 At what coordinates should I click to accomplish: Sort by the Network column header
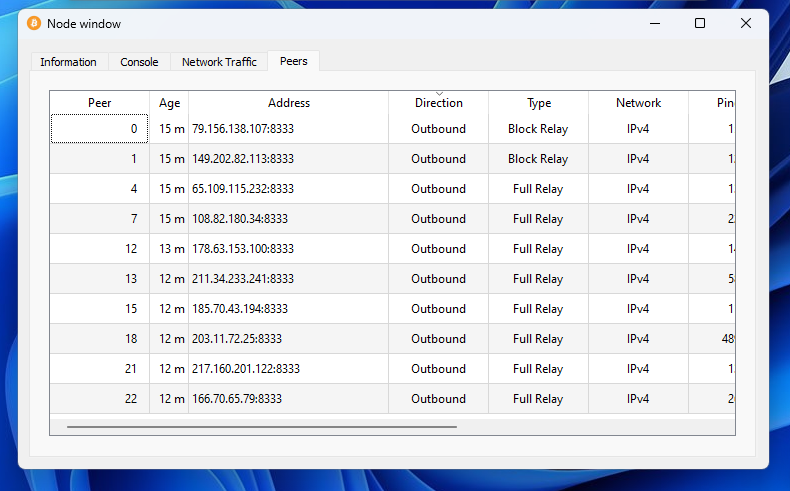pyautogui.click(x=638, y=103)
